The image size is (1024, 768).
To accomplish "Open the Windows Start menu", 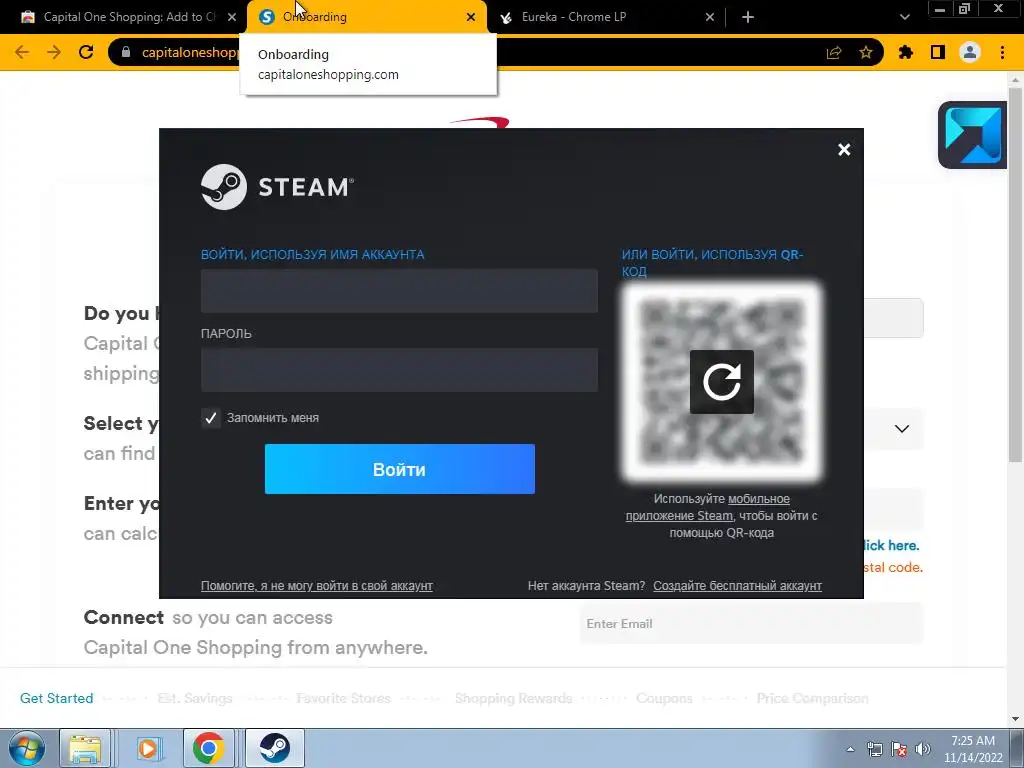I will (x=26, y=748).
